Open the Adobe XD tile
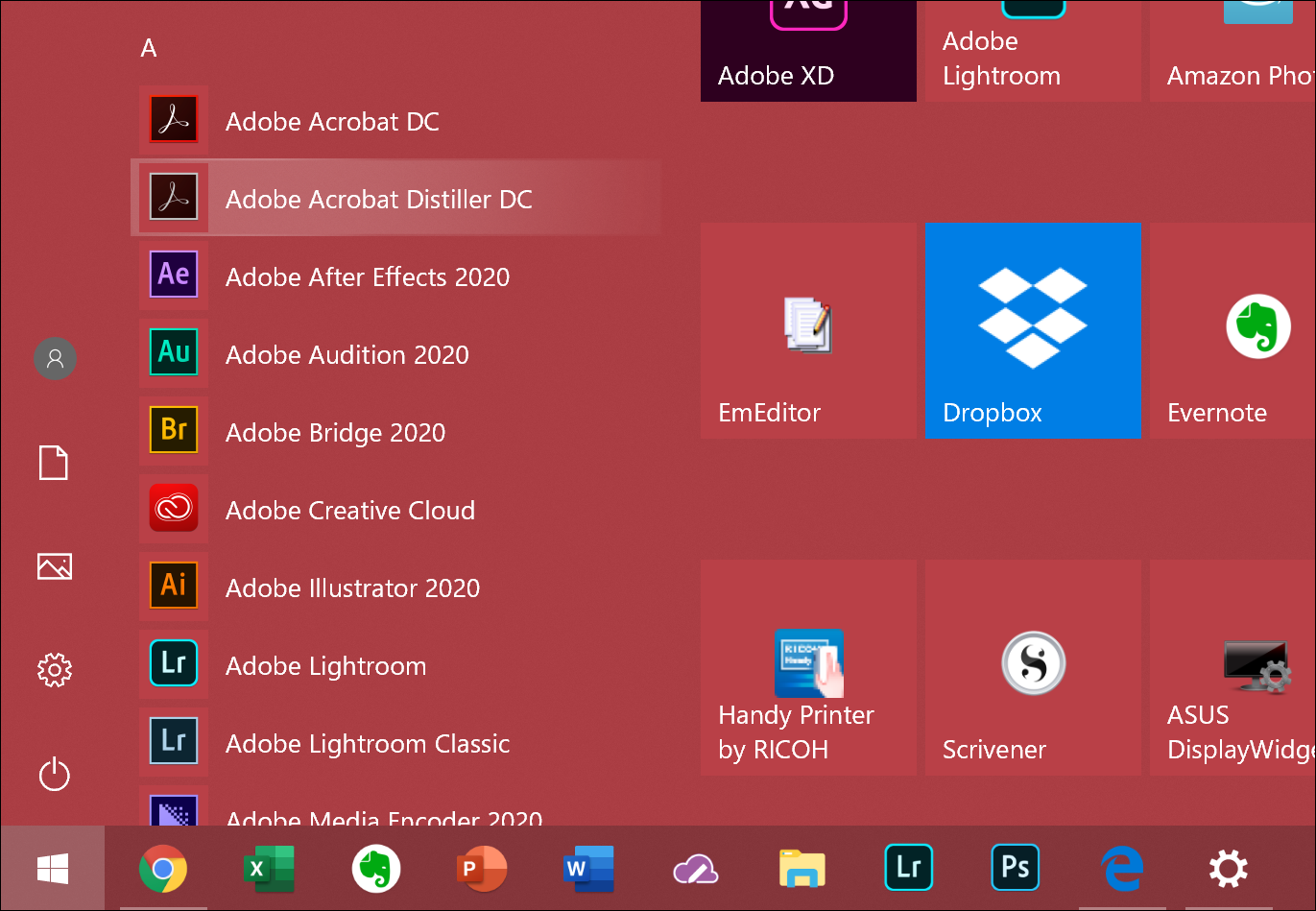 (x=808, y=51)
